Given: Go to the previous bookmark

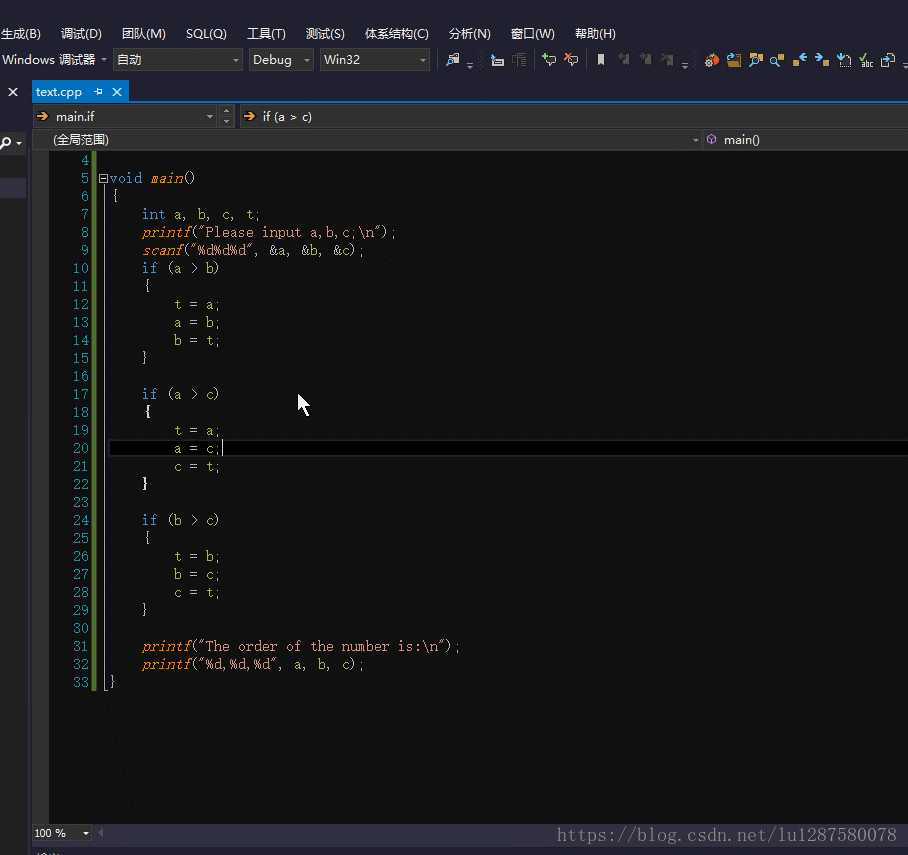Looking at the screenshot, I should 624,60.
